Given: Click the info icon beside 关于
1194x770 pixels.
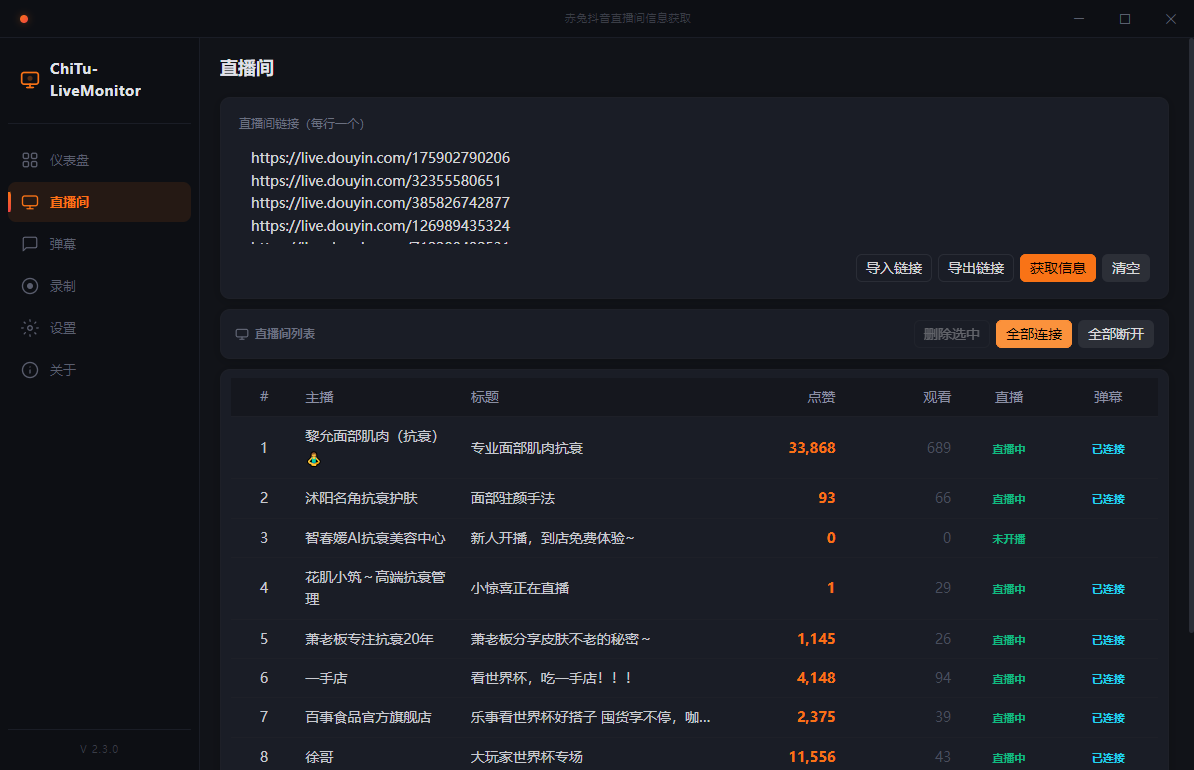Looking at the screenshot, I should click(30, 370).
